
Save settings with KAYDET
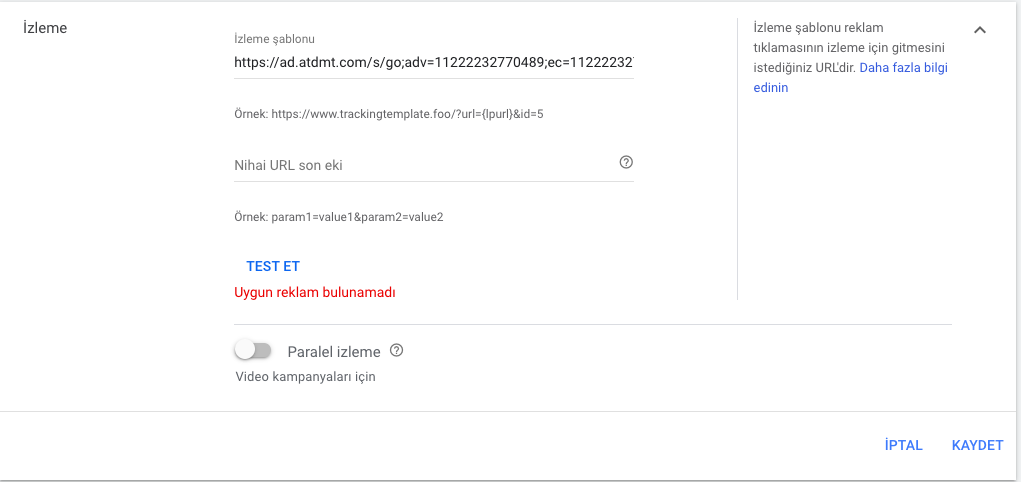pyautogui.click(x=977, y=446)
